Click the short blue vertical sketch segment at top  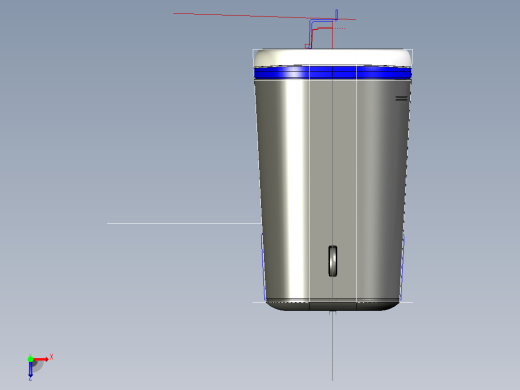[337, 14]
